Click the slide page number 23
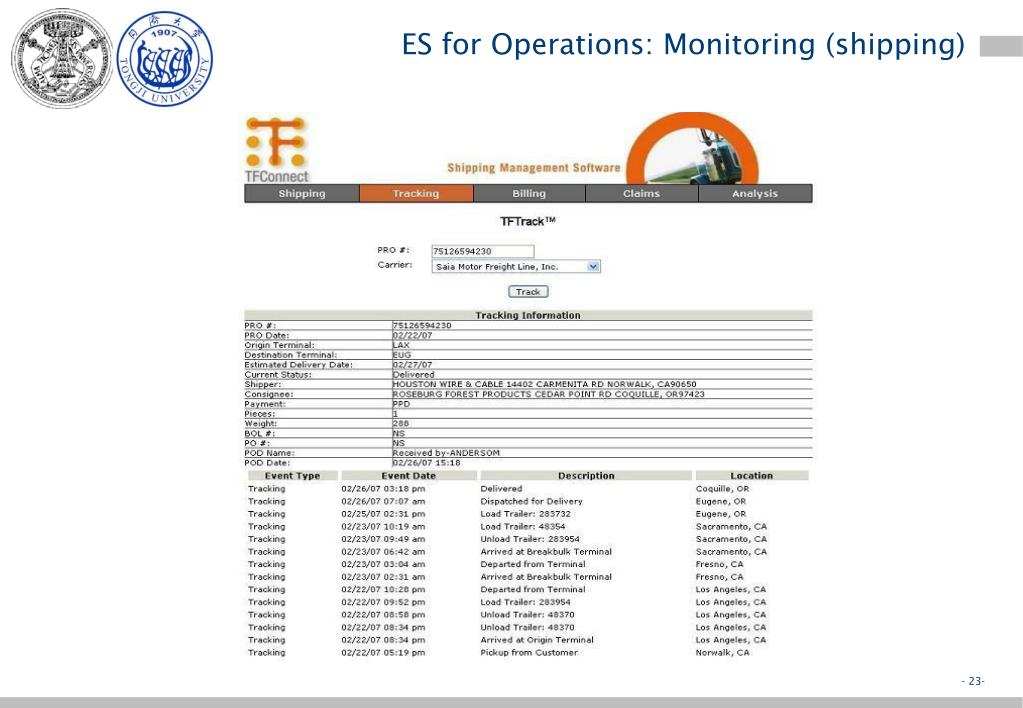Image resolution: width=1023 pixels, height=708 pixels. pos(973,681)
